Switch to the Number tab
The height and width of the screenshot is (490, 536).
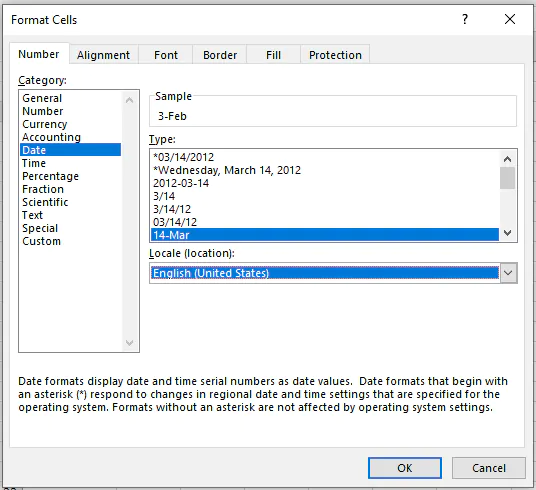39,54
